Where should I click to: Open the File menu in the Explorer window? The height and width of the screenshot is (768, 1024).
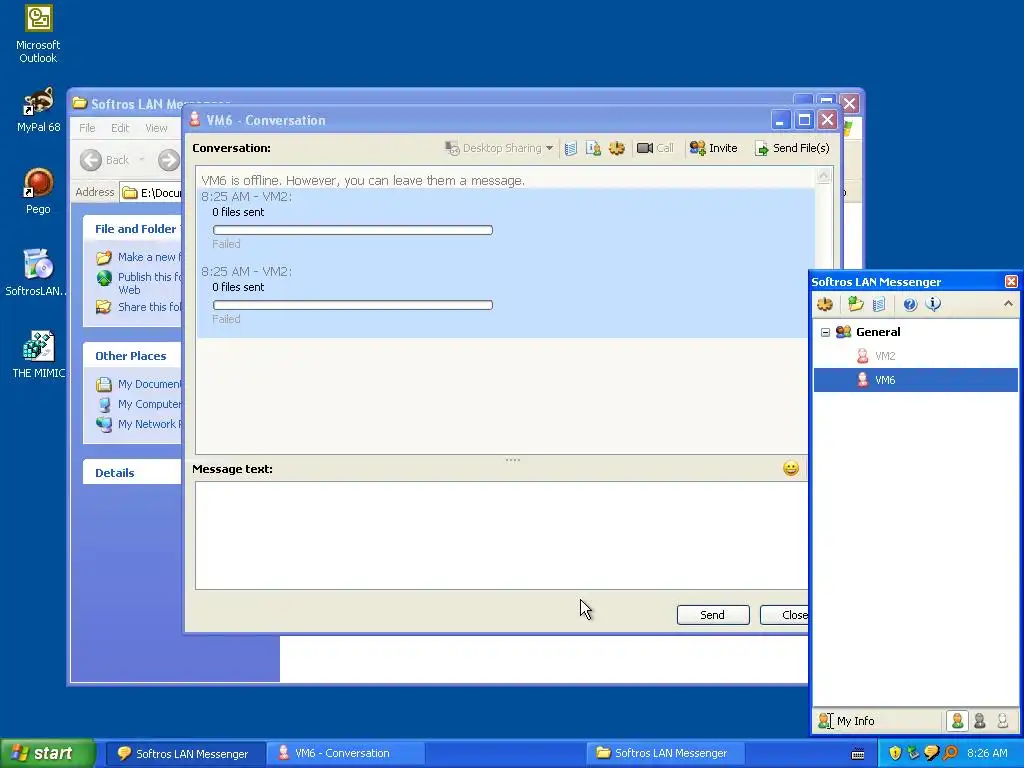coord(87,128)
